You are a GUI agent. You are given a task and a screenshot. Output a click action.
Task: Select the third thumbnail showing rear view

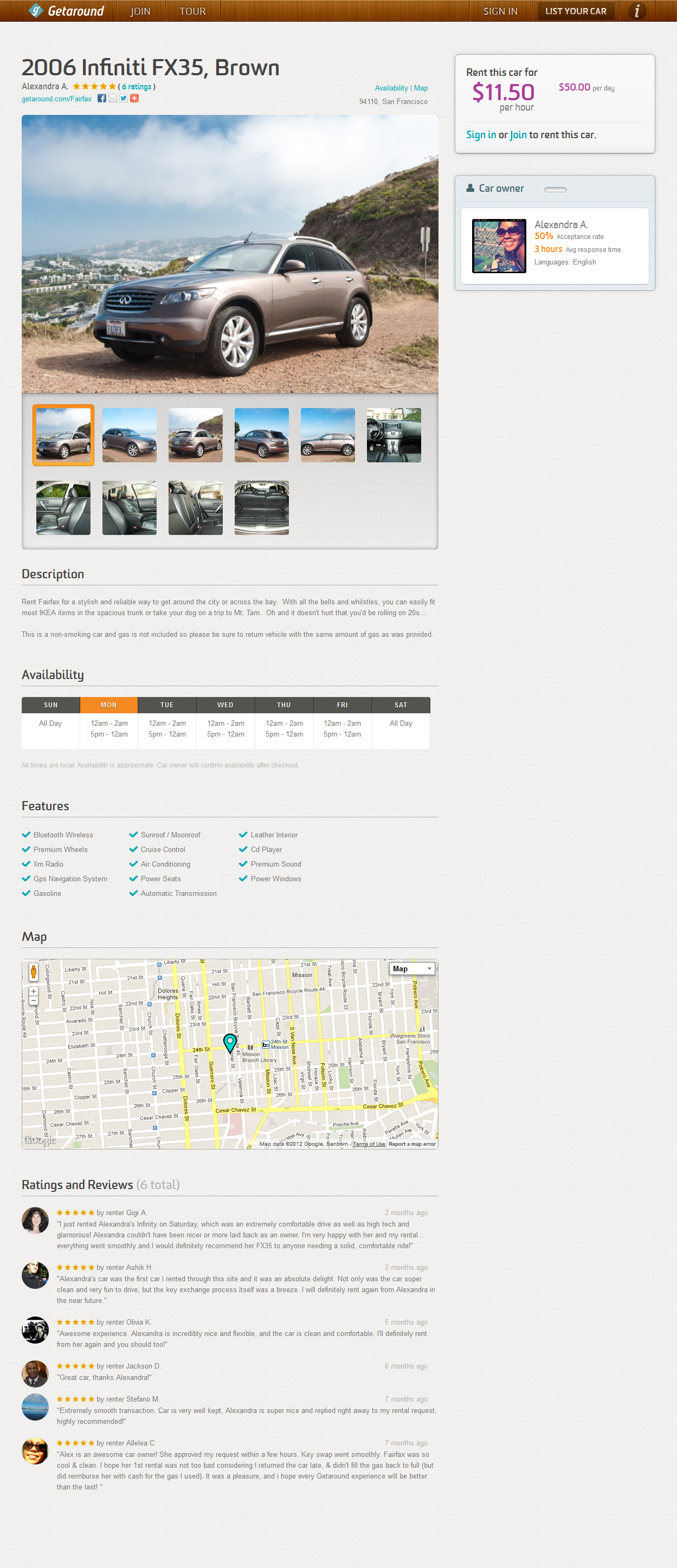point(196,435)
